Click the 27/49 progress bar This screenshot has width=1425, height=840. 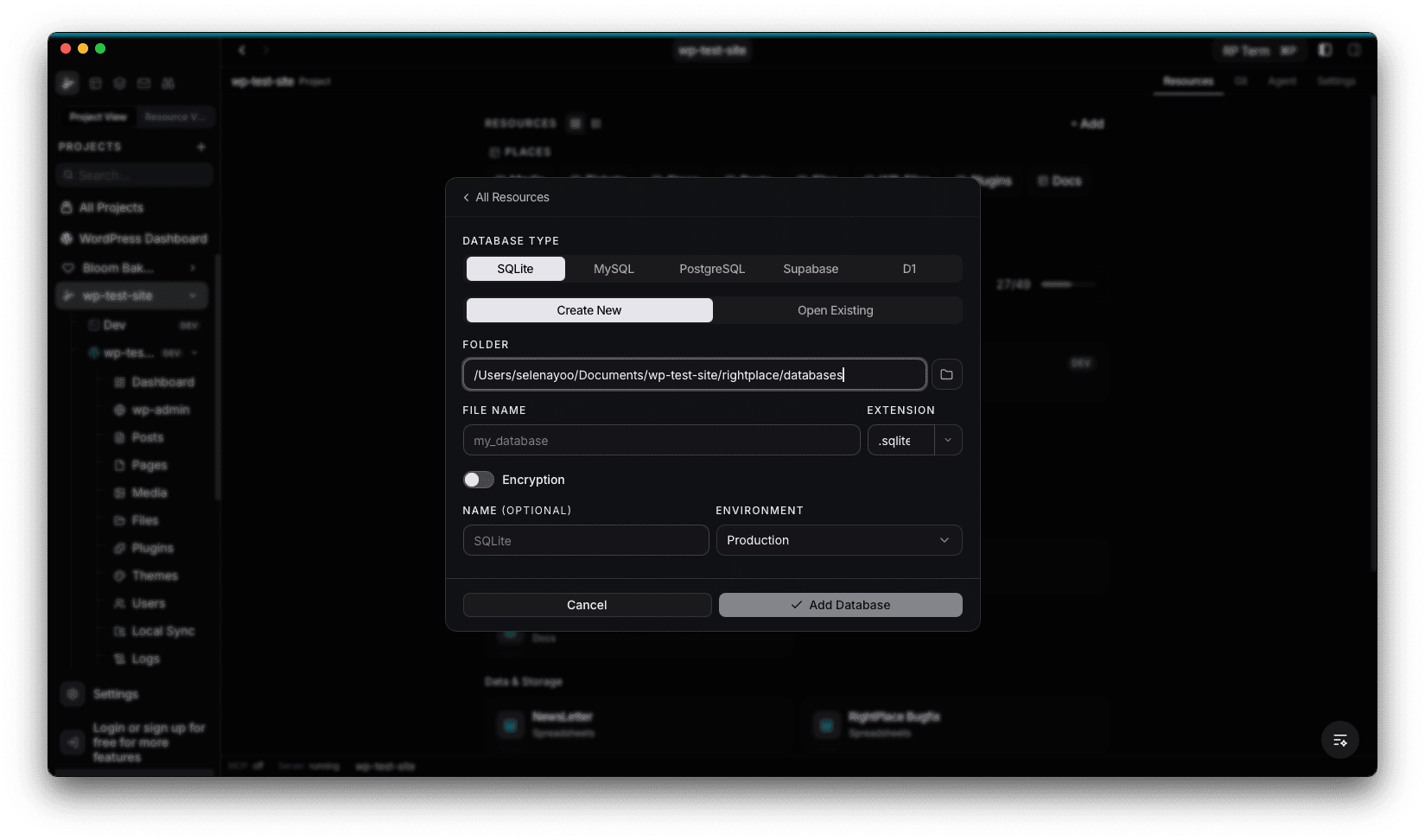(1067, 284)
